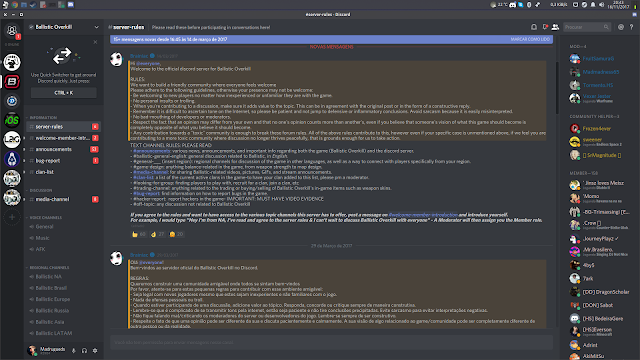Image resolution: width=640 pixels, height=360 pixels.
Task: Open the LBC server icon
Action: click(12, 140)
